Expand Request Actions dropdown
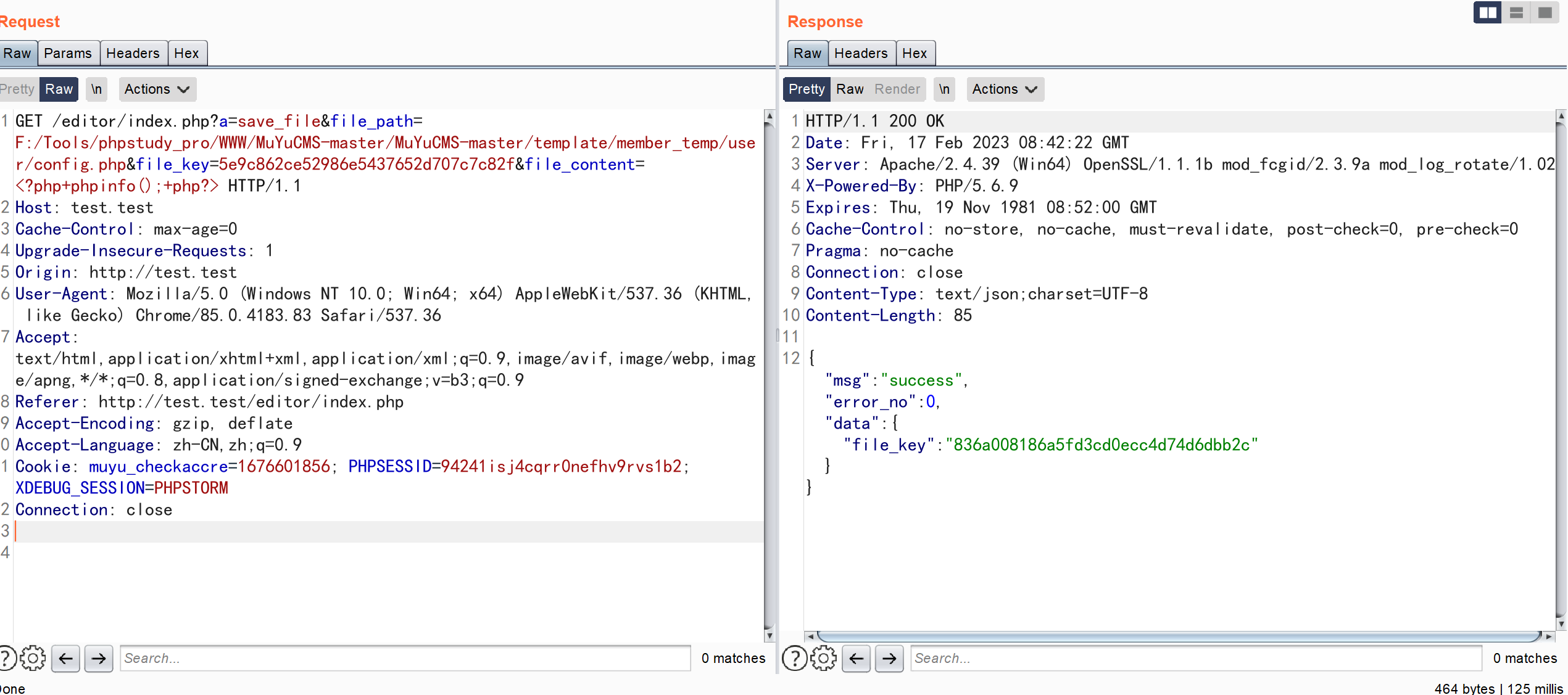The height and width of the screenshot is (695, 1568). coord(157,89)
